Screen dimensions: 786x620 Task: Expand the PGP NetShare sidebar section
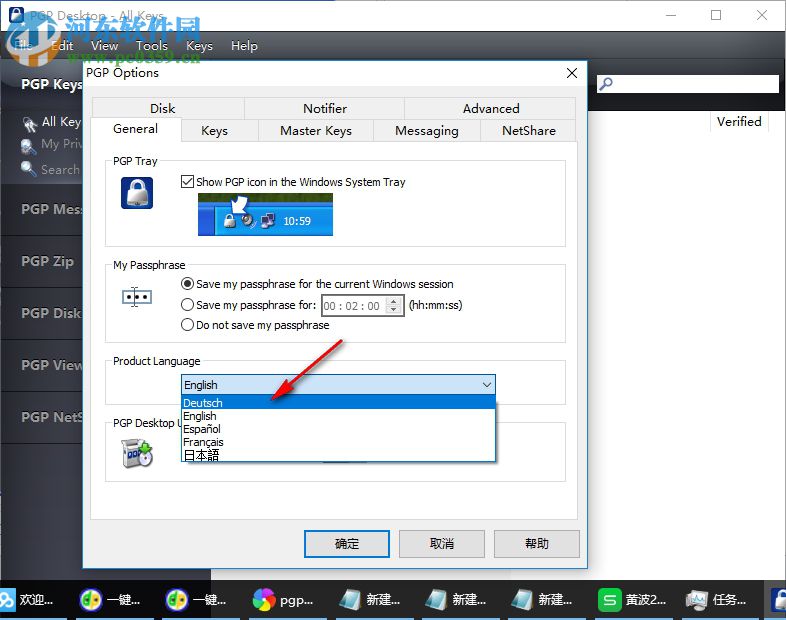tap(42, 418)
